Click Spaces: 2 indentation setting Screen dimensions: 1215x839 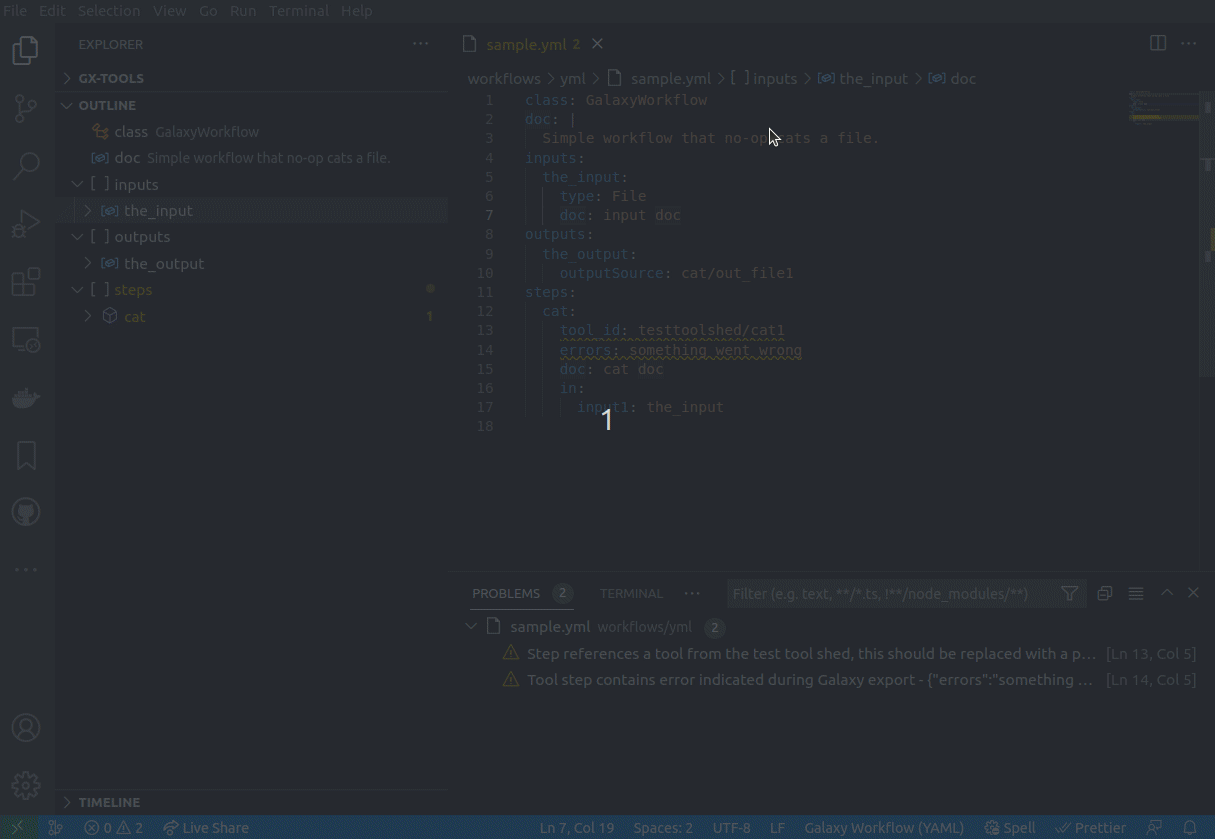(x=663, y=828)
